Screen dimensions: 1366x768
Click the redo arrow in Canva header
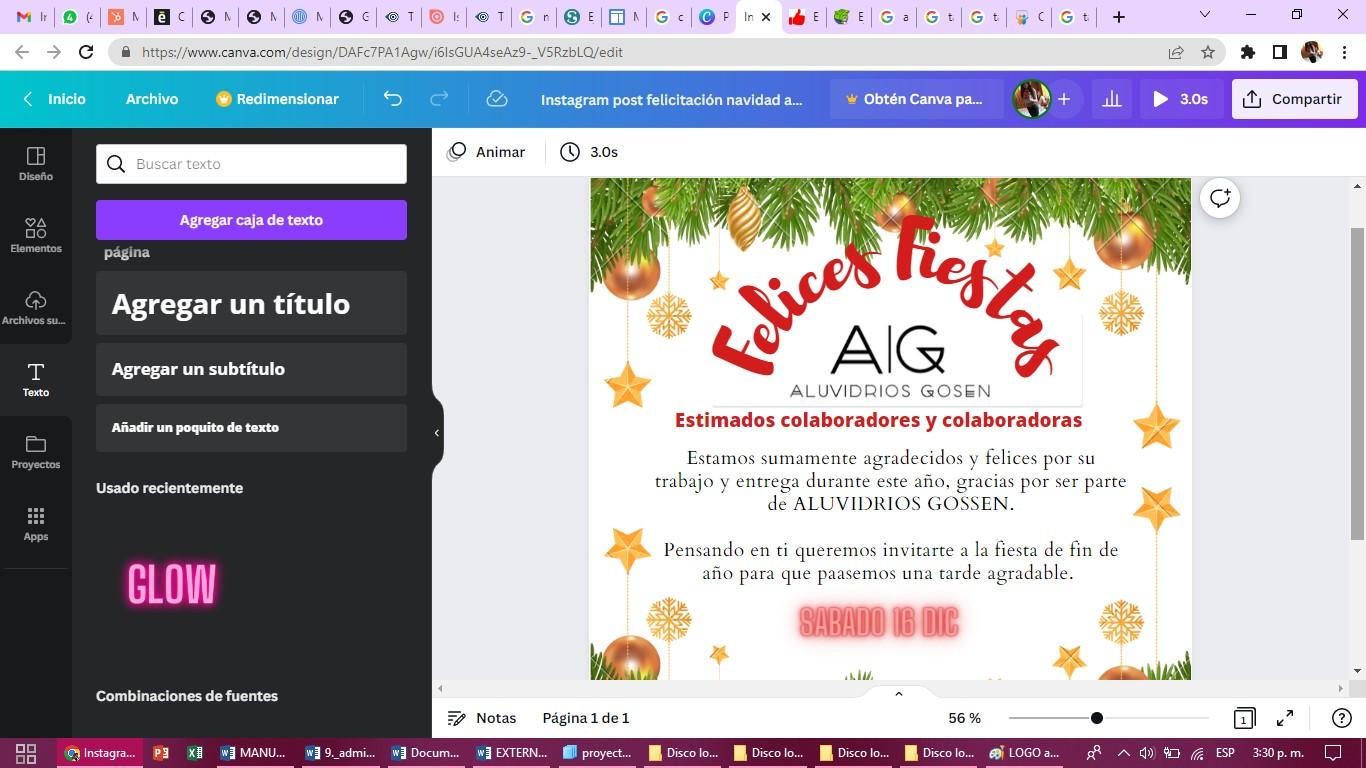coord(438,99)
